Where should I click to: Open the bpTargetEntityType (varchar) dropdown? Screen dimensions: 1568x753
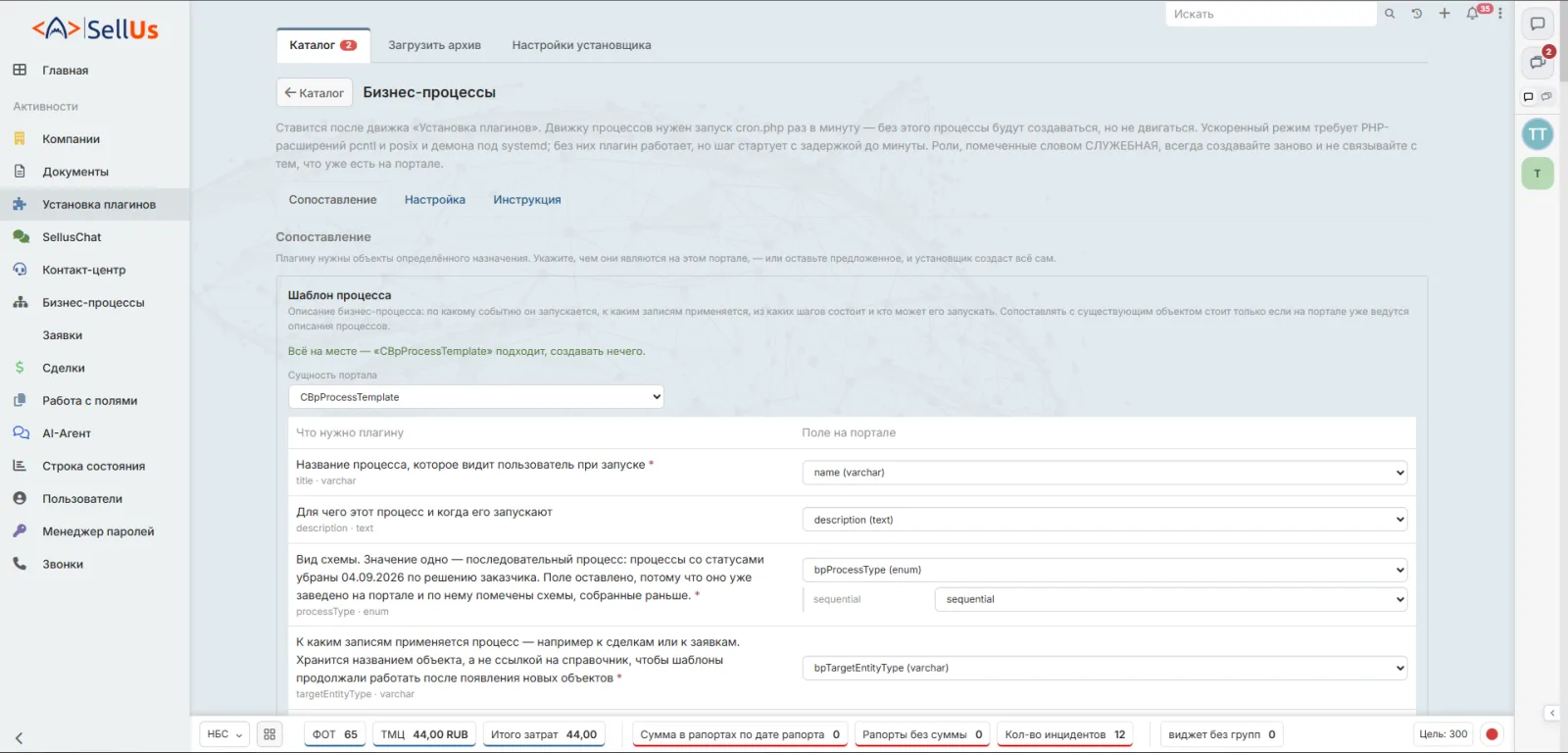tap(1104, 668)
